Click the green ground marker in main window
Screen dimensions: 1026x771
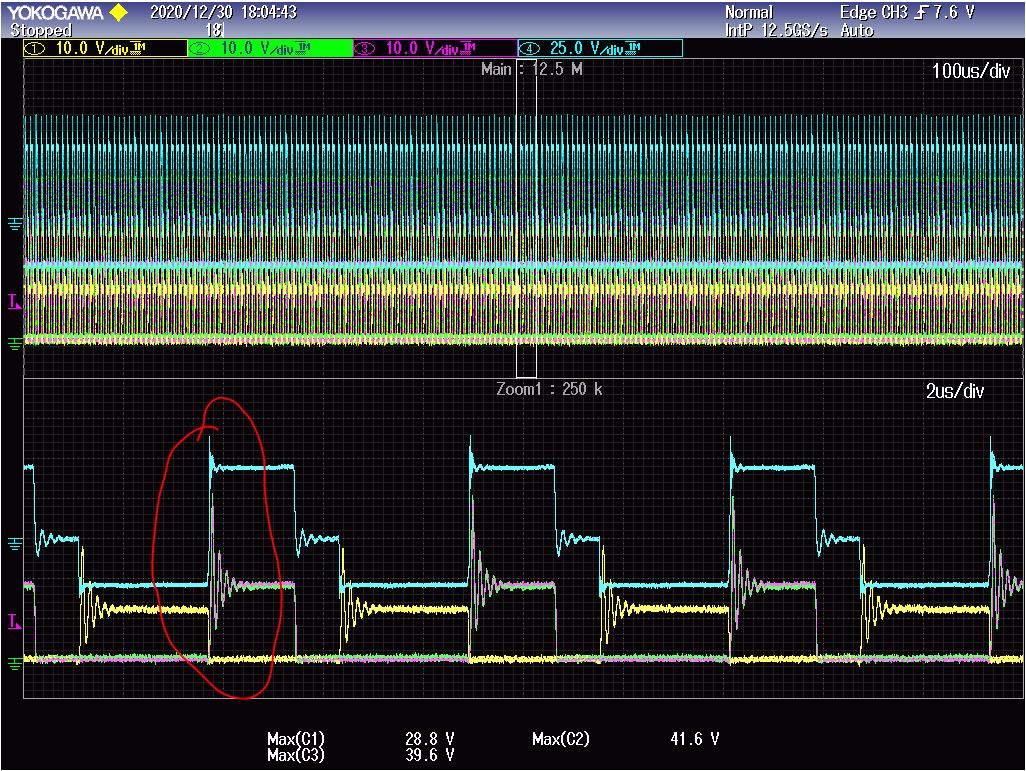[x=14, y=343]
